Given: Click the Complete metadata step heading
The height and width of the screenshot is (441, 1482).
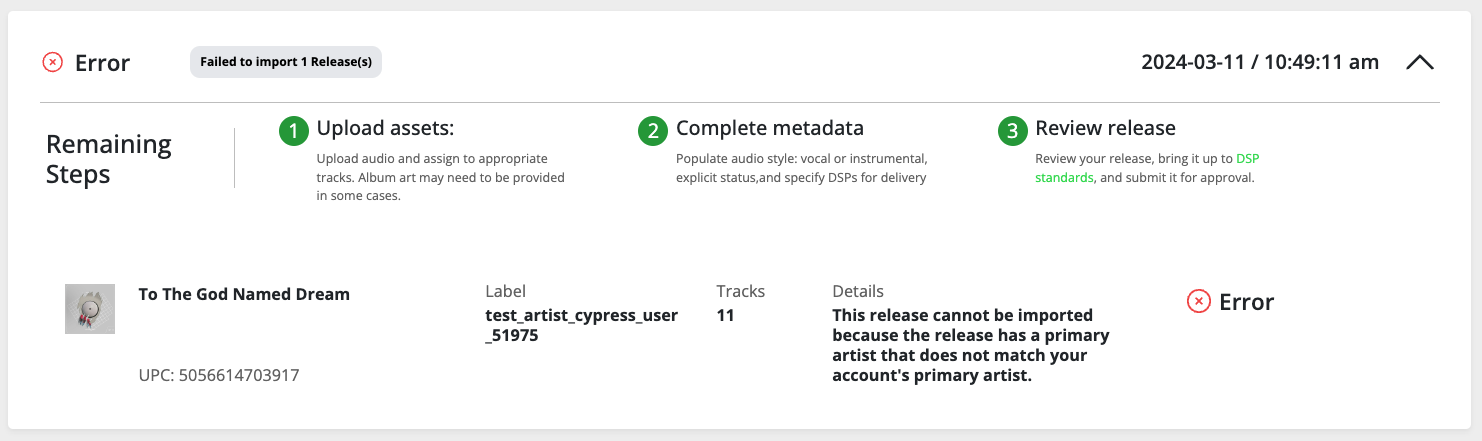Looking at the screenshot, I should click(x=770, y=128).
